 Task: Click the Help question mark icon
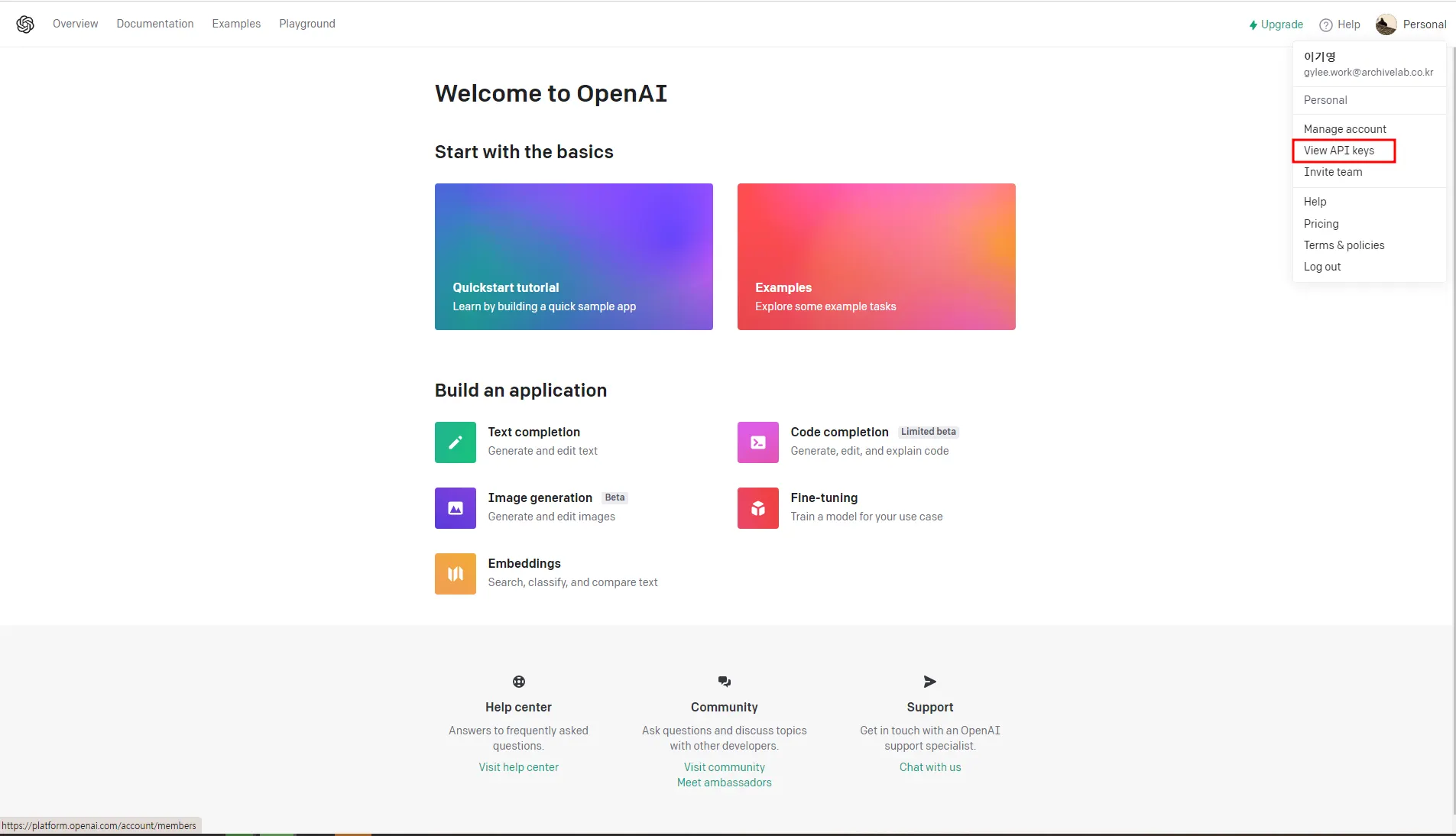(1326, 25)
